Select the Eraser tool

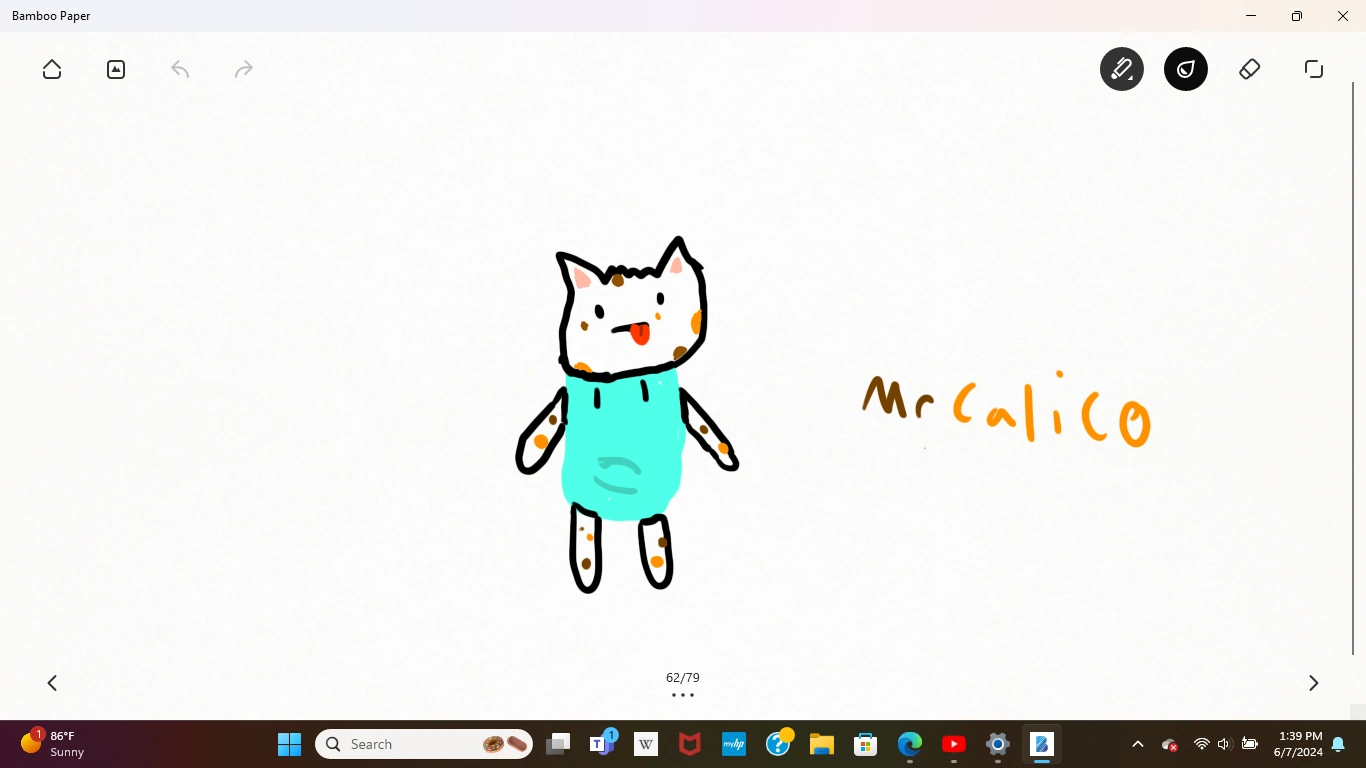[1249, 69]
